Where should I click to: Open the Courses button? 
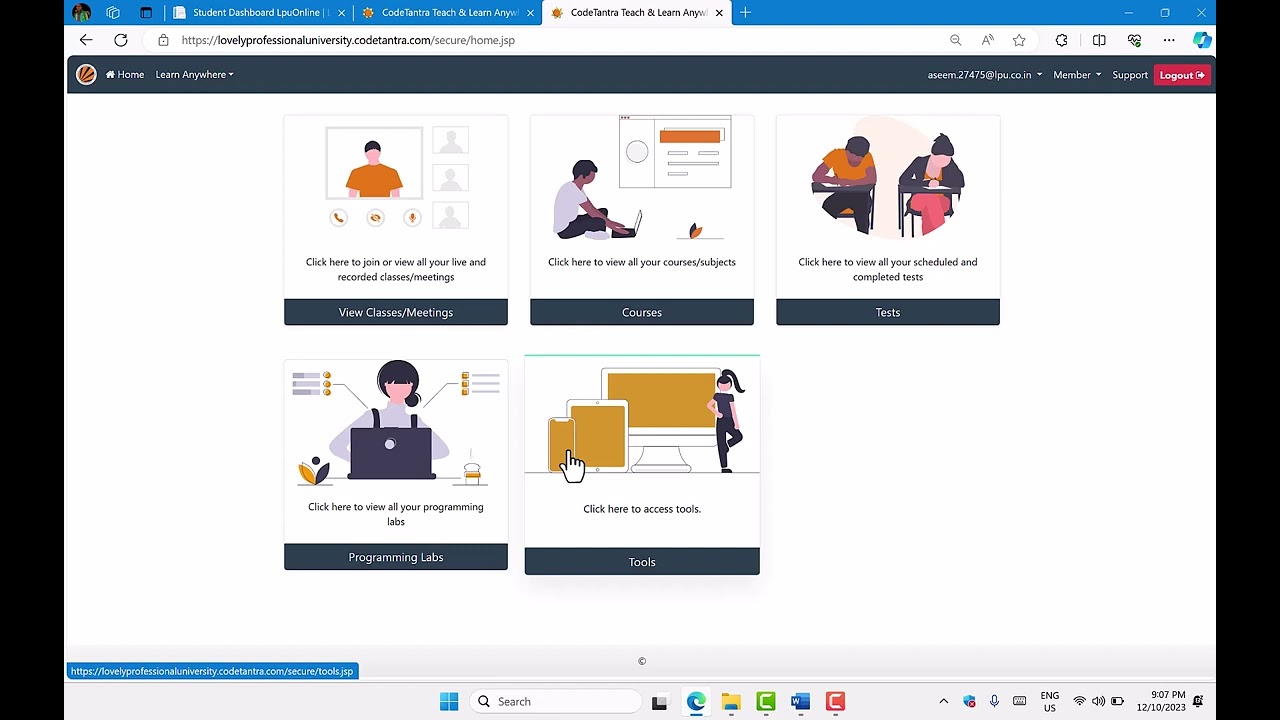tap(642, 312)
